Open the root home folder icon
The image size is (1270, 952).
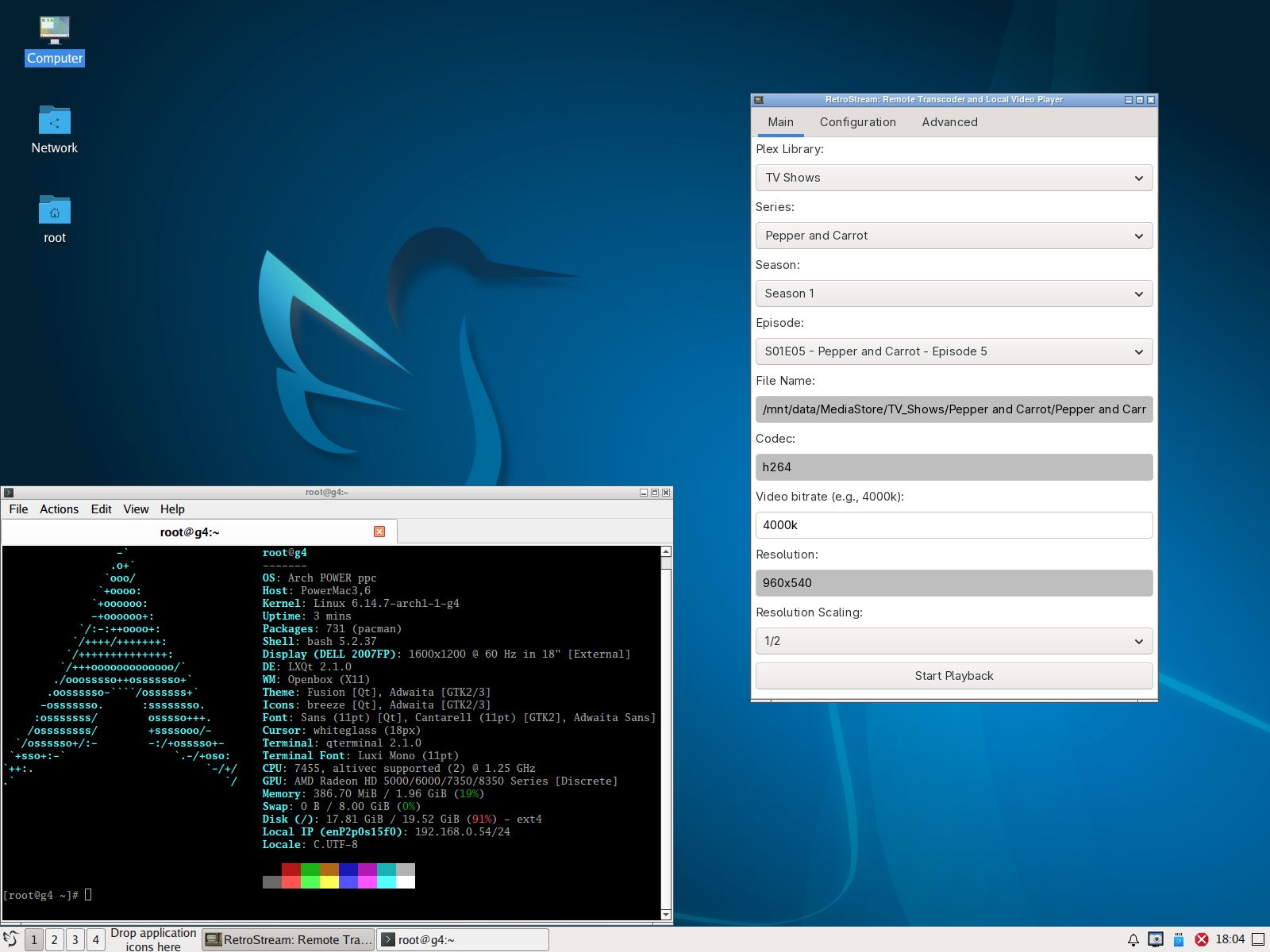point(54,211)
